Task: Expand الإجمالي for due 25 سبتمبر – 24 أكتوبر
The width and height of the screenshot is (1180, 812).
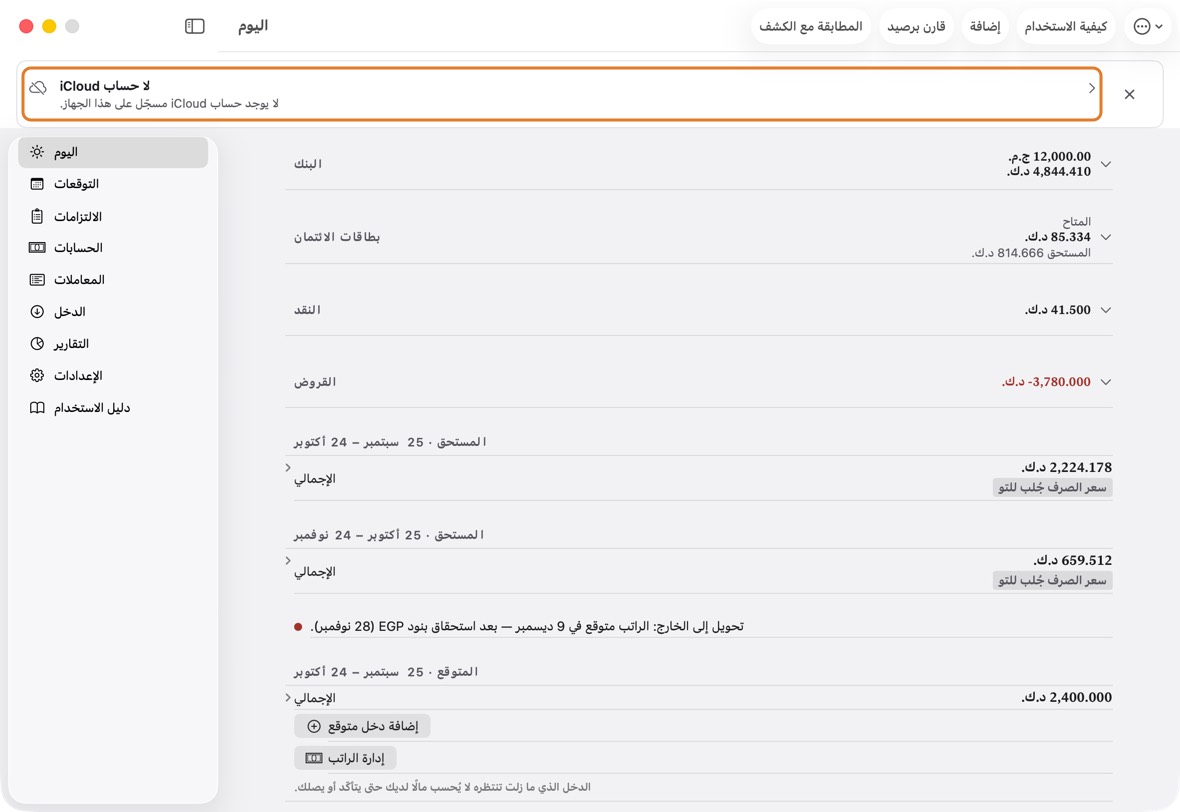Action: (288, 468)
